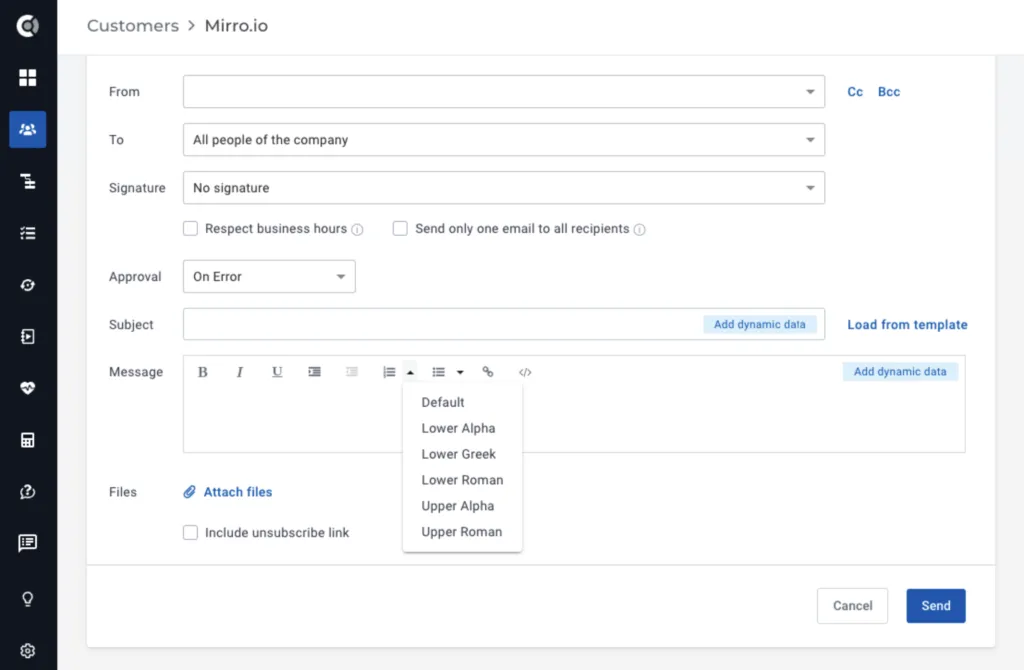This screenshot has height=670, width=1024.
Task: Open the code view icon in toolbar
Action: coord(525,372)
